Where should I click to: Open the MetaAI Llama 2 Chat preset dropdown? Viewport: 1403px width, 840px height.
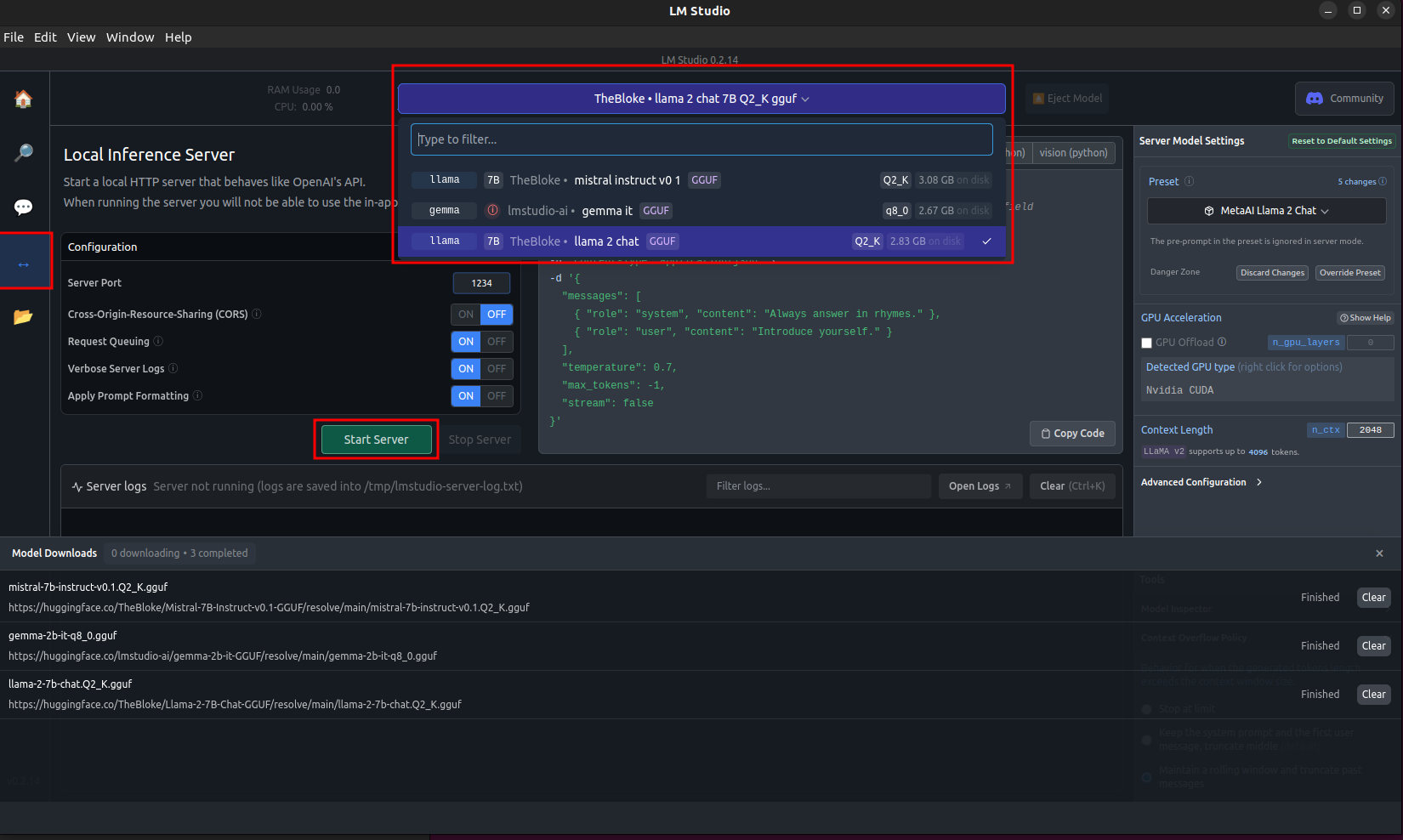(1266, 211)
